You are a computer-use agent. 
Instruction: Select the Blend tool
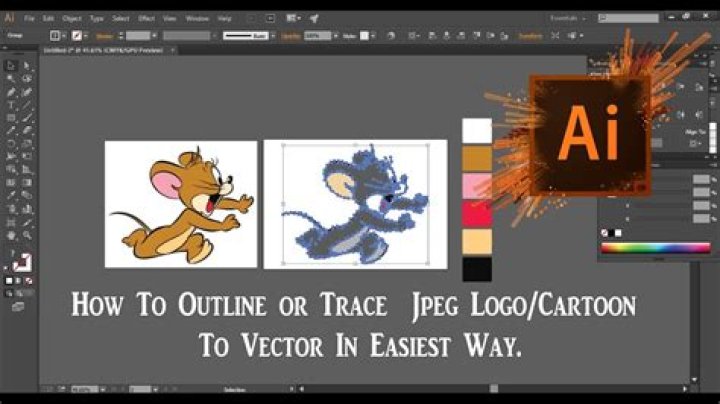[x=27, y=196]
